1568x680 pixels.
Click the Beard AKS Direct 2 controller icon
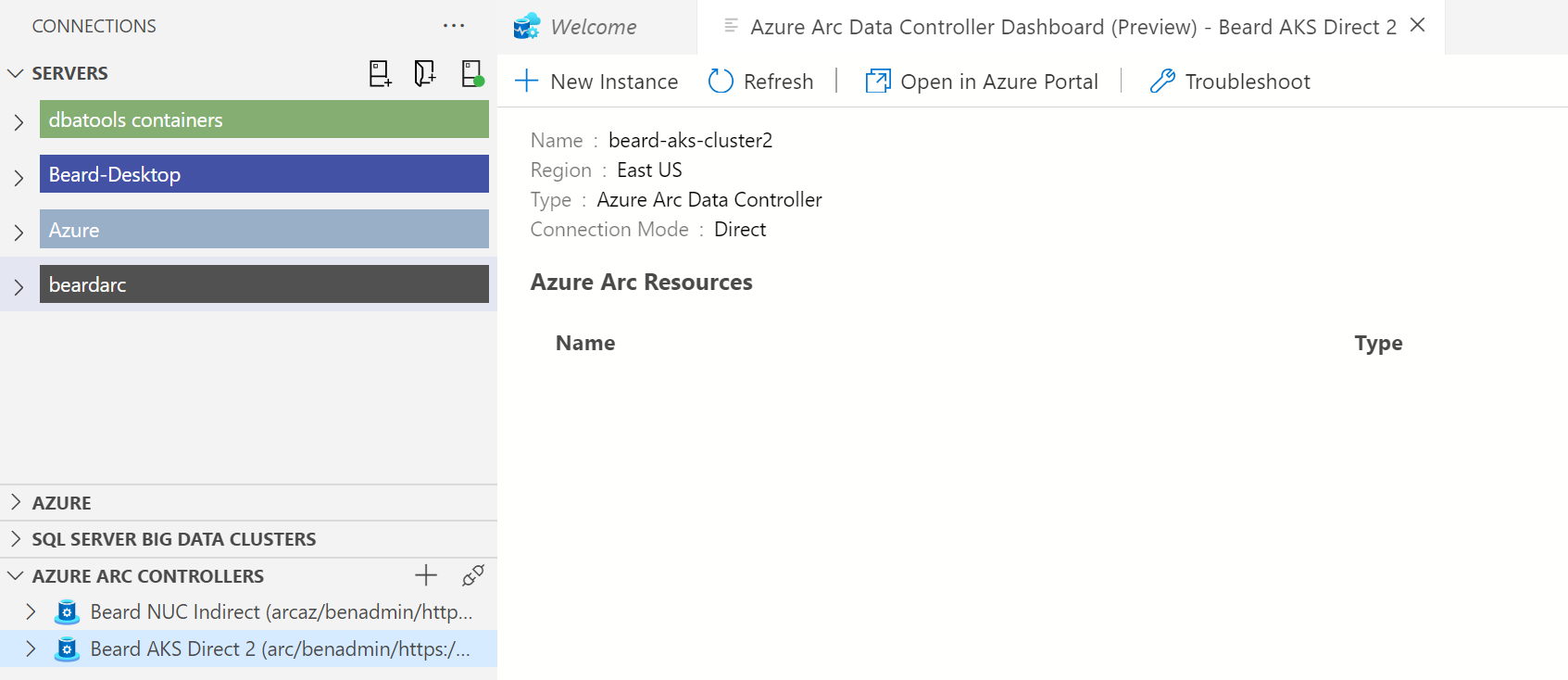[67, 649]
